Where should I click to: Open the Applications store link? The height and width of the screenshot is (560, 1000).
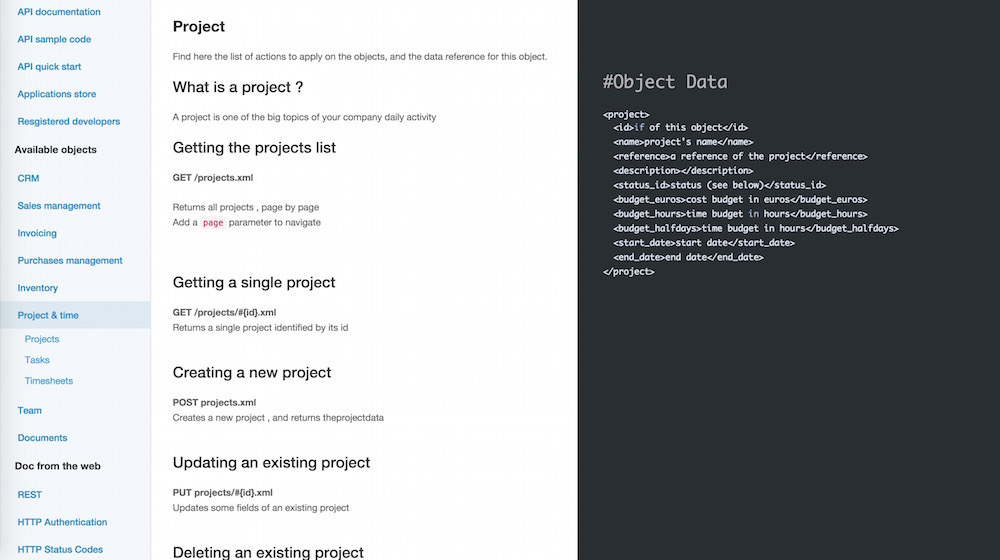tap(57, 94)
